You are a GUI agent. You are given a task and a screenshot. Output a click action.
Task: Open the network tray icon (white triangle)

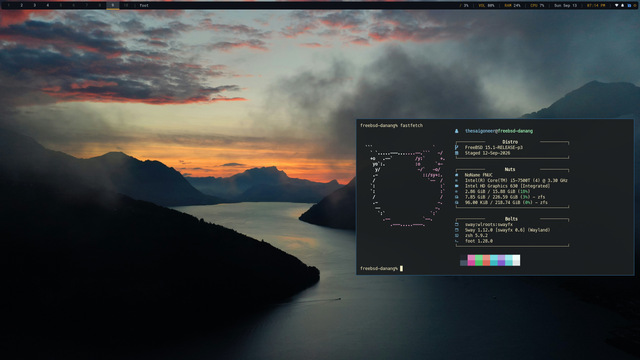pos(616,5)
